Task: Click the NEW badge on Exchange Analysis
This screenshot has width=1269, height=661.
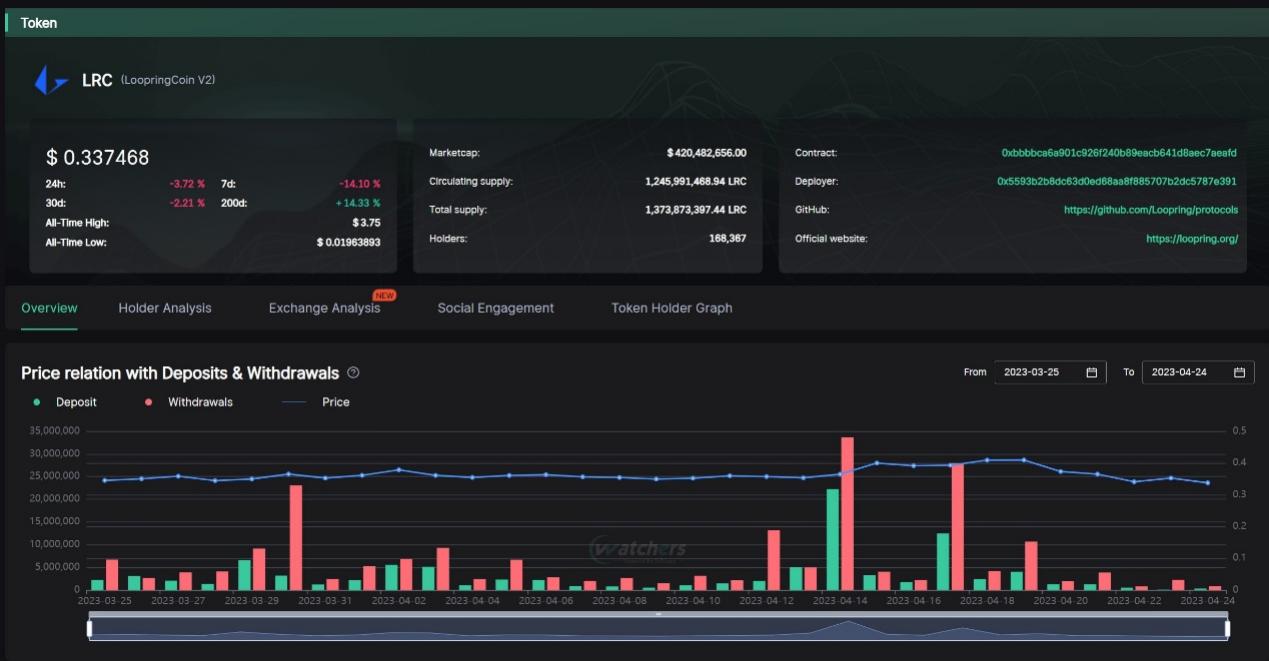Action: coord(384,296)
